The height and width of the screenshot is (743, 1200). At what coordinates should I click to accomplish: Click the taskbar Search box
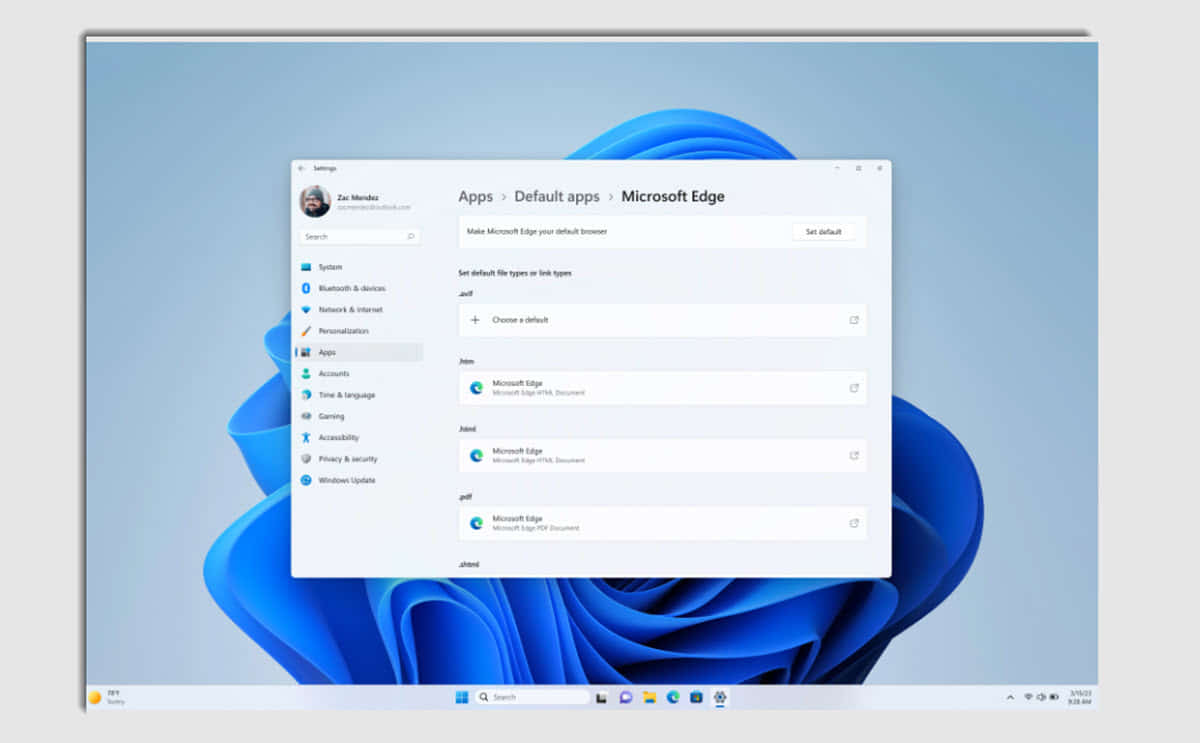click(532, 697)
